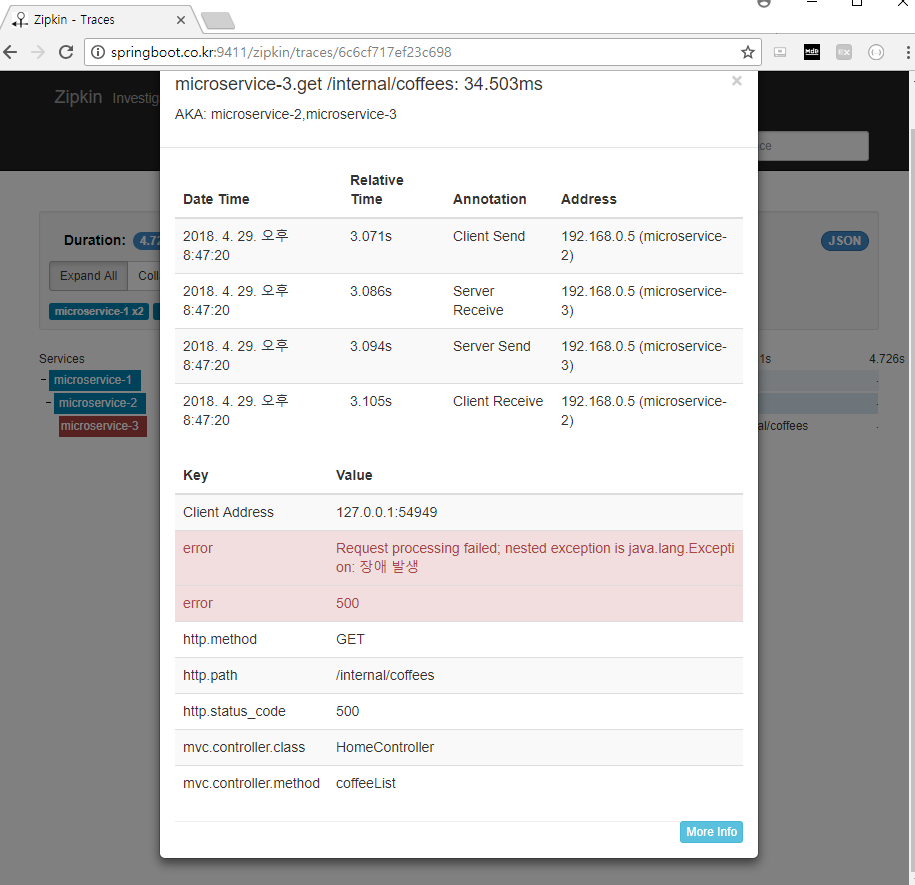Click the site information icon
The image size is (915, 885).
(98, 53)
